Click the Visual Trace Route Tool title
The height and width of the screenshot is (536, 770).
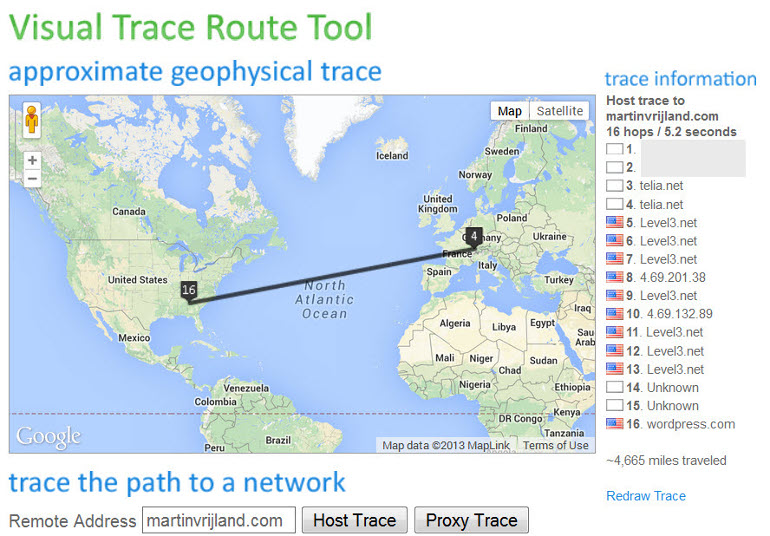191,27
